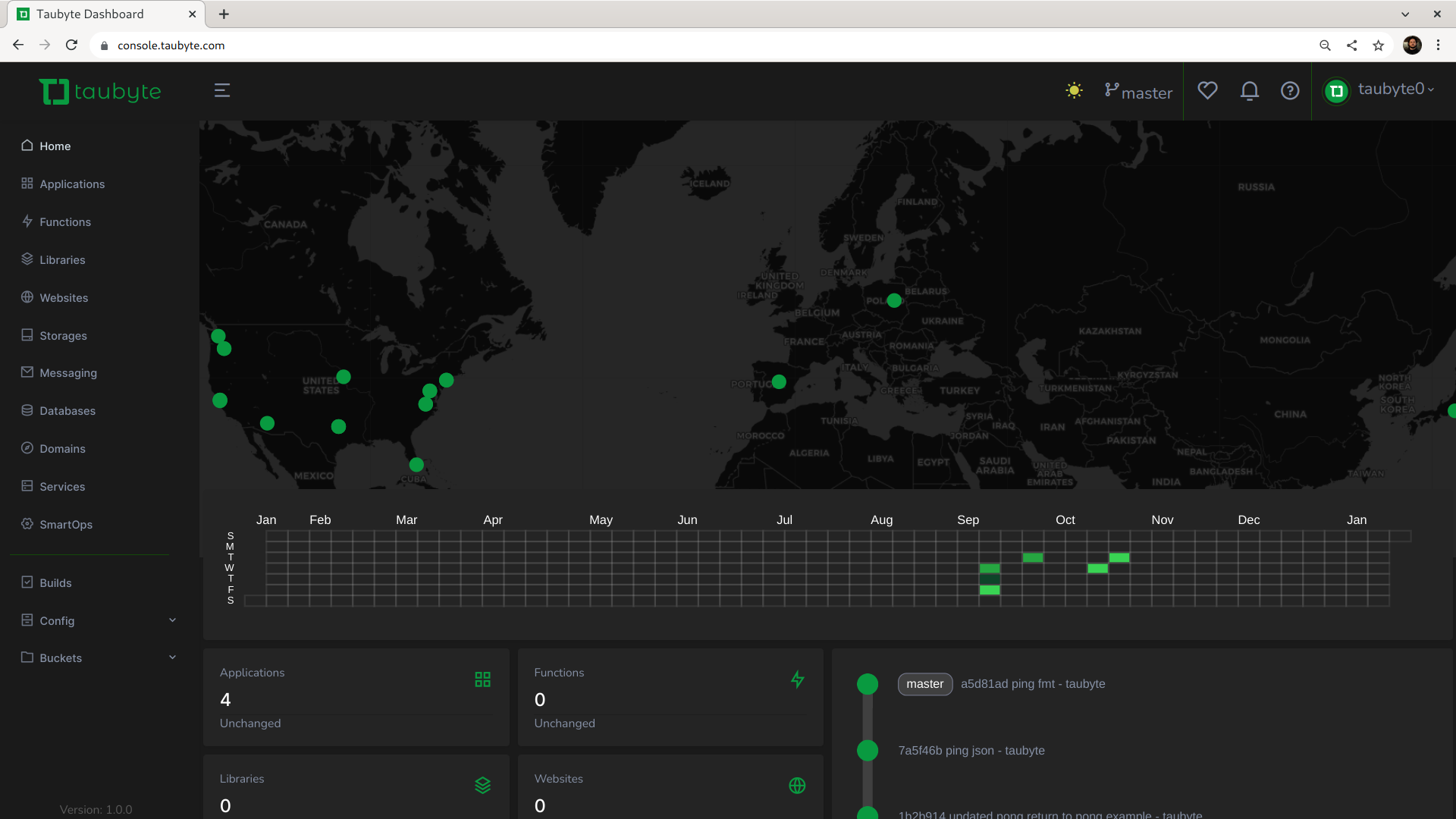Click the Config icon in sidebar

pyautogui.click(x=27, y=620)
